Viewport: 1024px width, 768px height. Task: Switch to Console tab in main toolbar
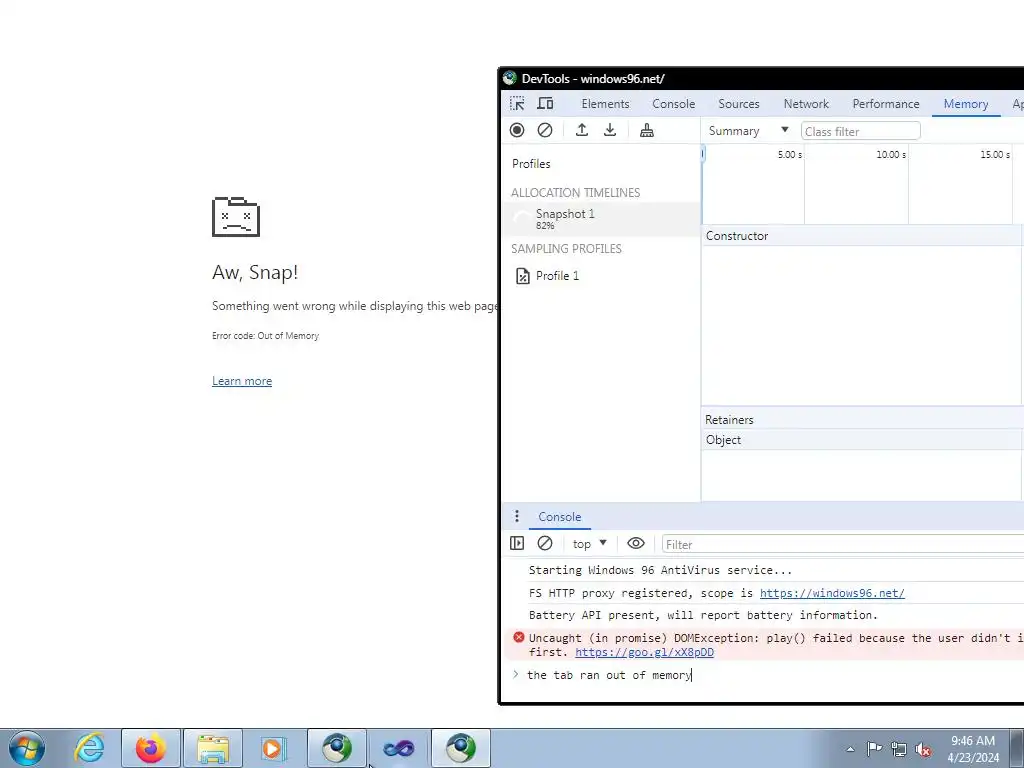click(673, 104)
